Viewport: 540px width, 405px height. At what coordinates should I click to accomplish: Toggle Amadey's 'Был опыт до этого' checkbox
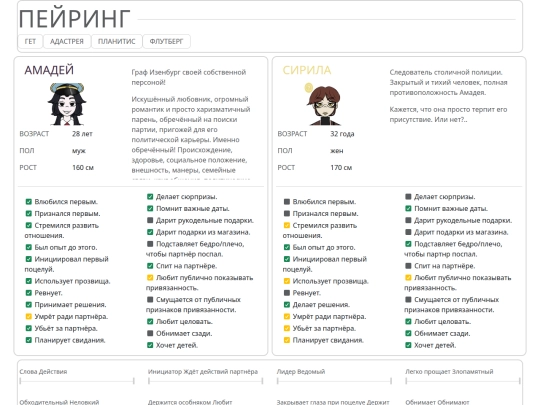click(29, 247)
